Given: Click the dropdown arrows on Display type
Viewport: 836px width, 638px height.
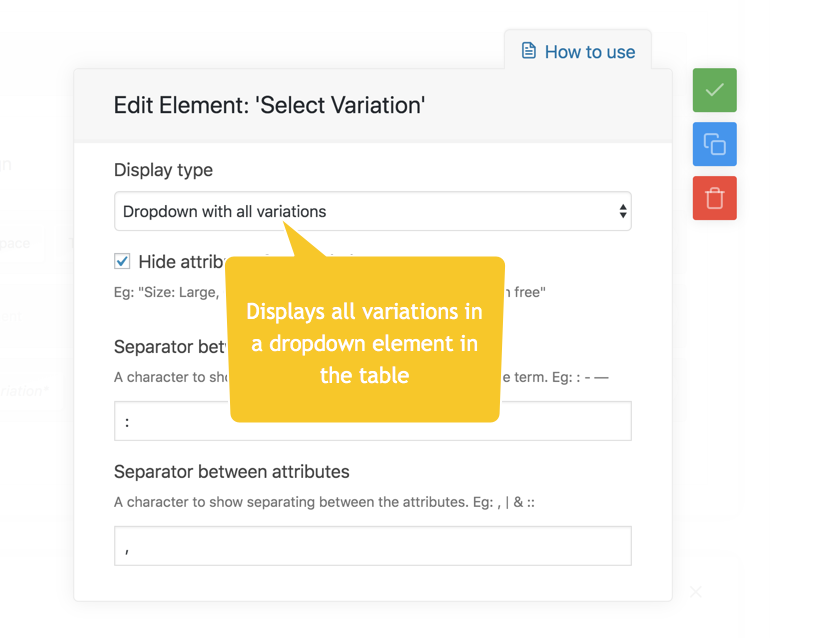Looking at the screenshot, I should point(622,211).
